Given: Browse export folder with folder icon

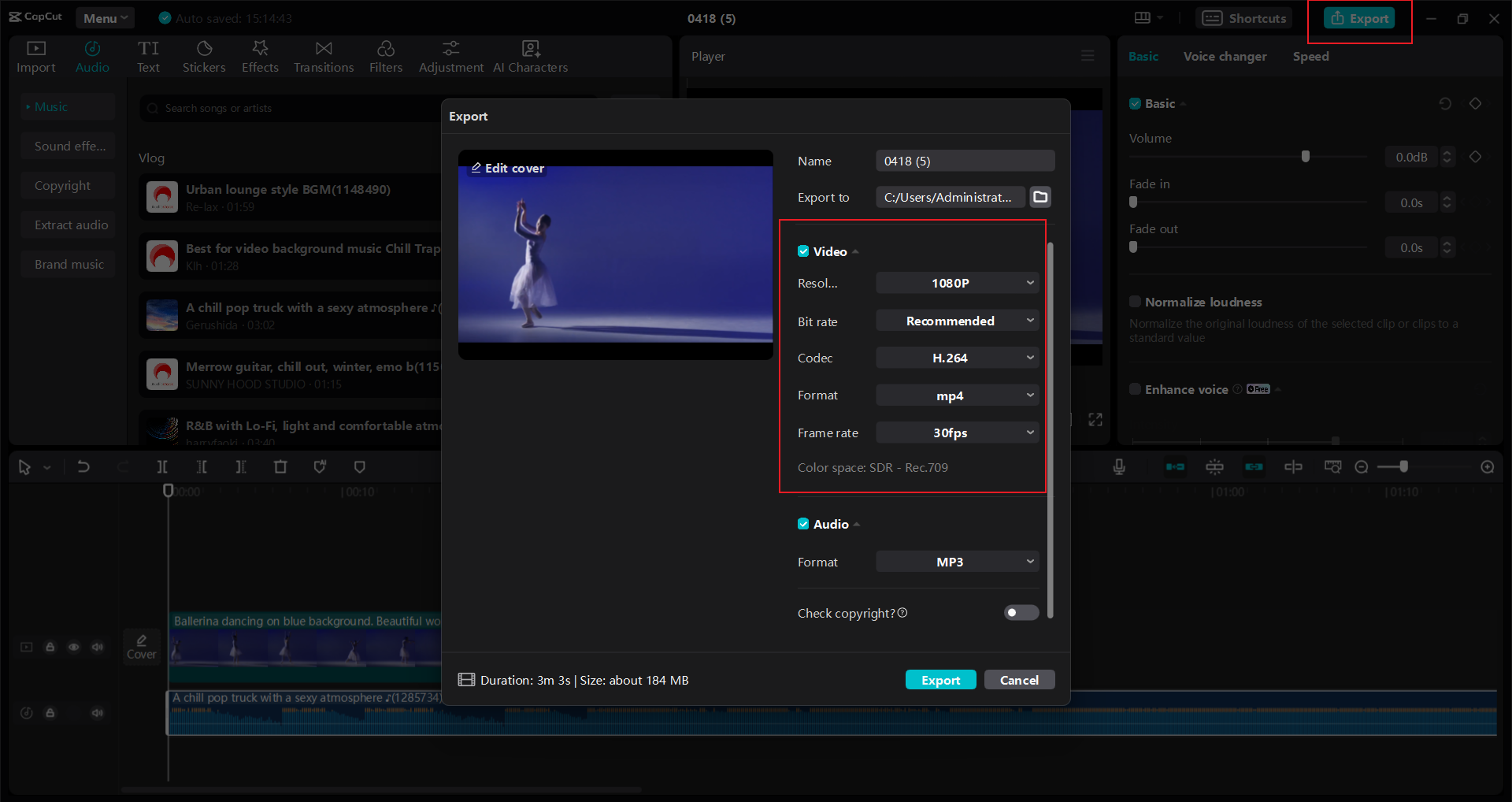Looking at the screenshot, I should 1040,197.
